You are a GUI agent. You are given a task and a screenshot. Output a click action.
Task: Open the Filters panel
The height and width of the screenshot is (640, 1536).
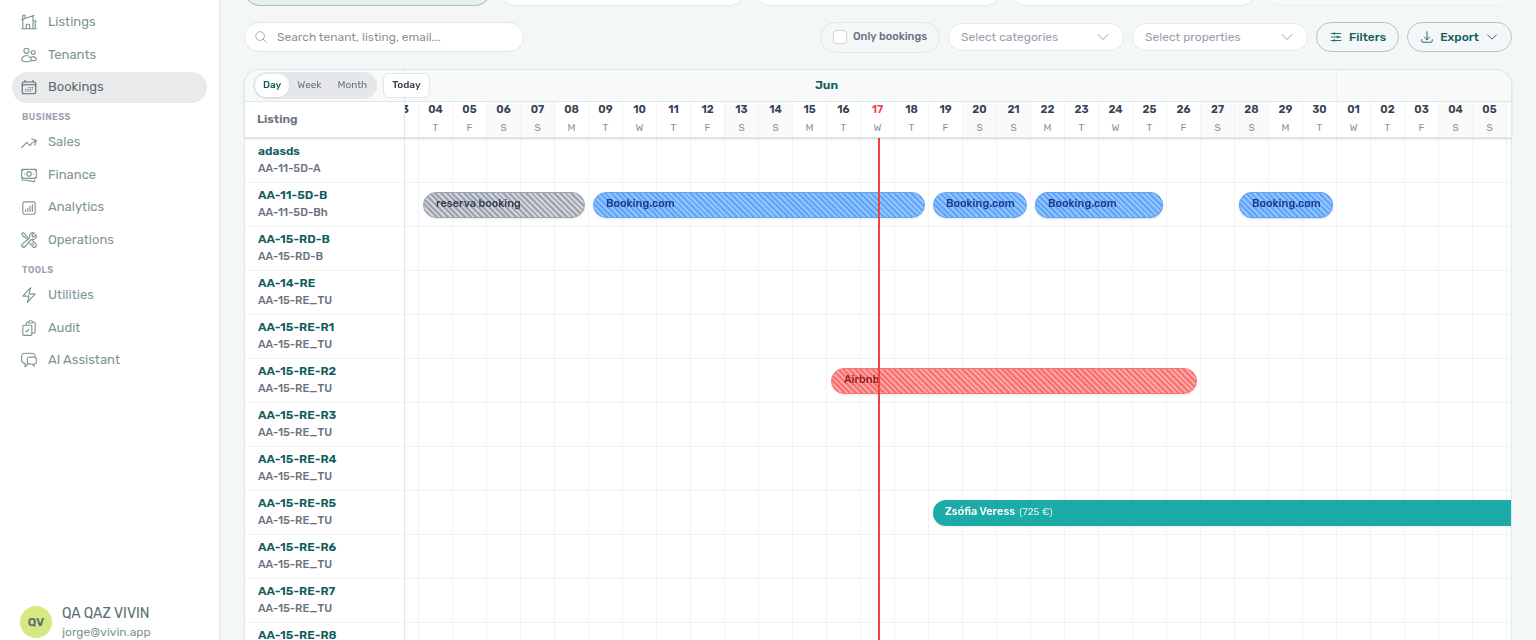[x=1357, y=37]
